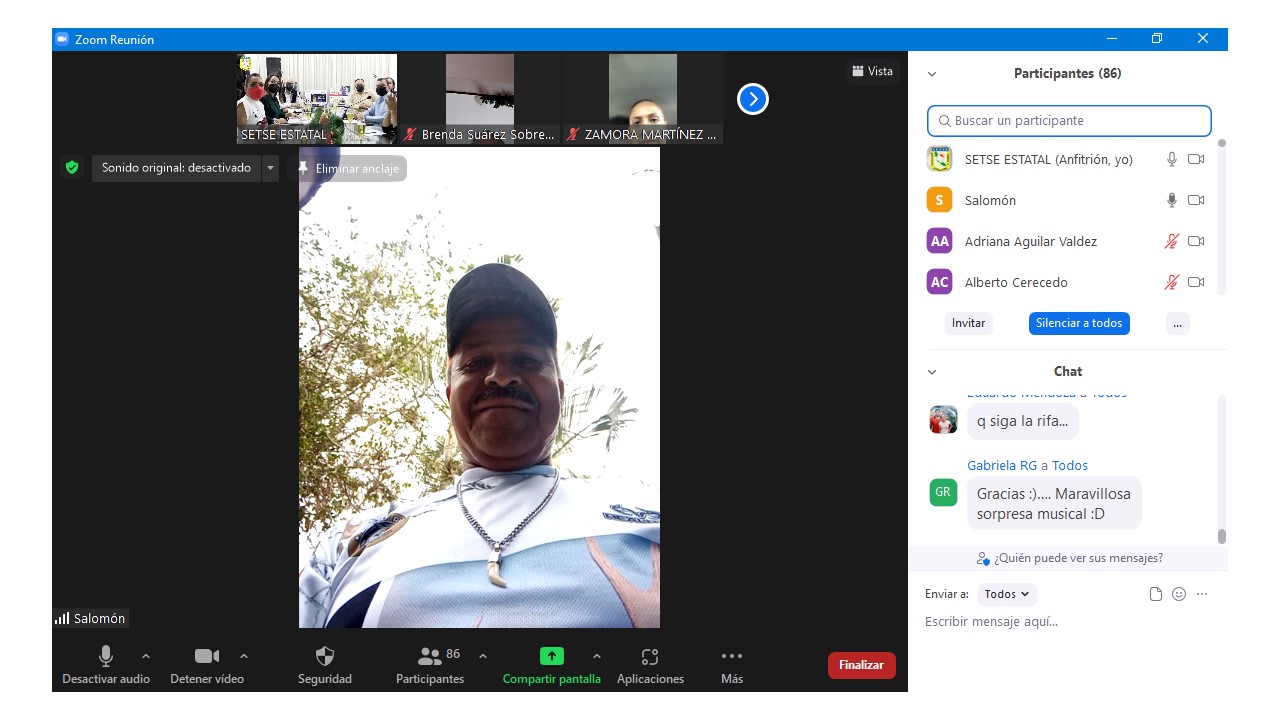Click the avatar beside 'q siga la rifa...'
Screen dimensions: 1280x720
click(943, 420)
